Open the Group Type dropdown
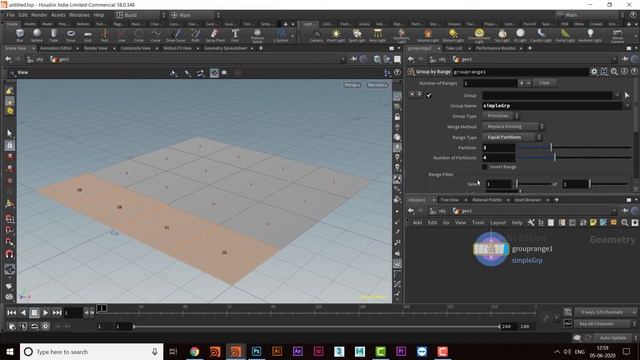 pos(500,116)
